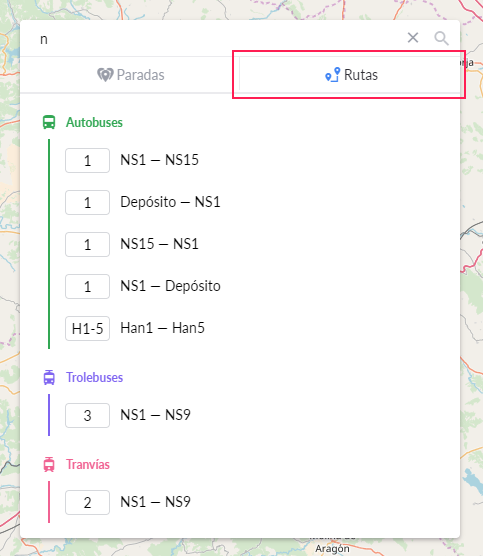Select the Rutas tab
This screenshot has height=556, width=483.
350,75
